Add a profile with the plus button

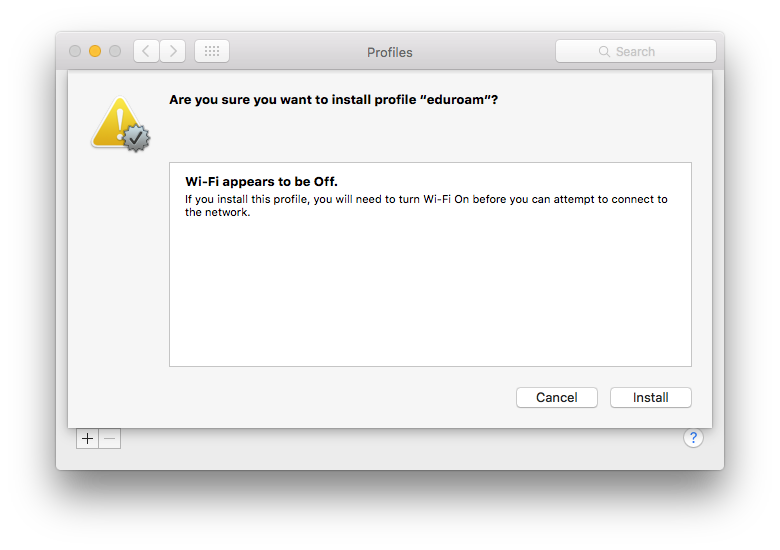(87, 439)
